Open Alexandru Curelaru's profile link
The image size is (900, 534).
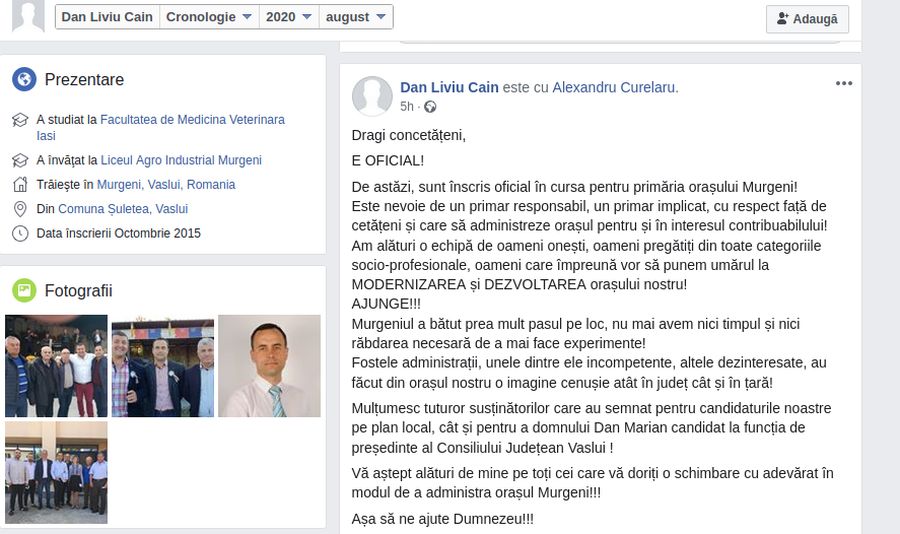tap(615, 87)
